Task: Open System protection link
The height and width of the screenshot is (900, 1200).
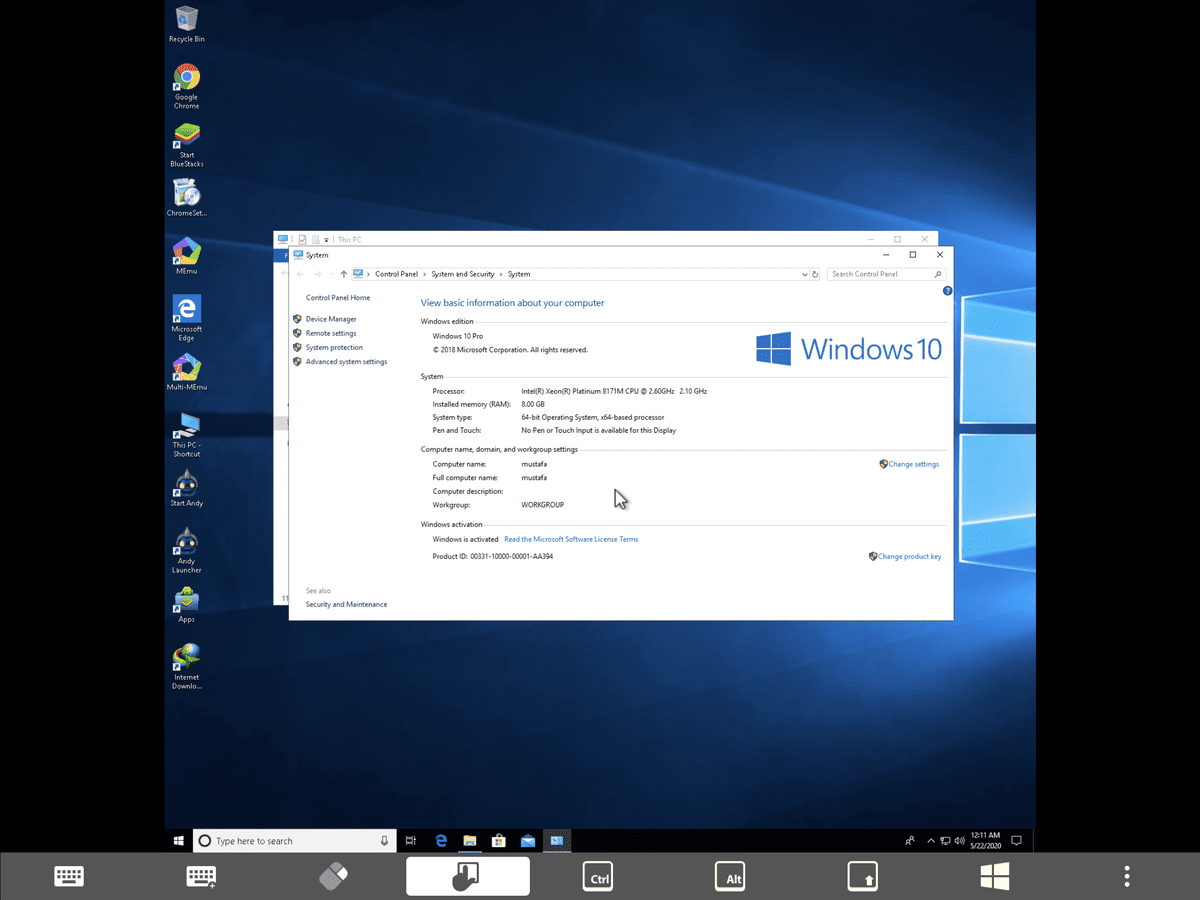Action: tap(334, 347)
